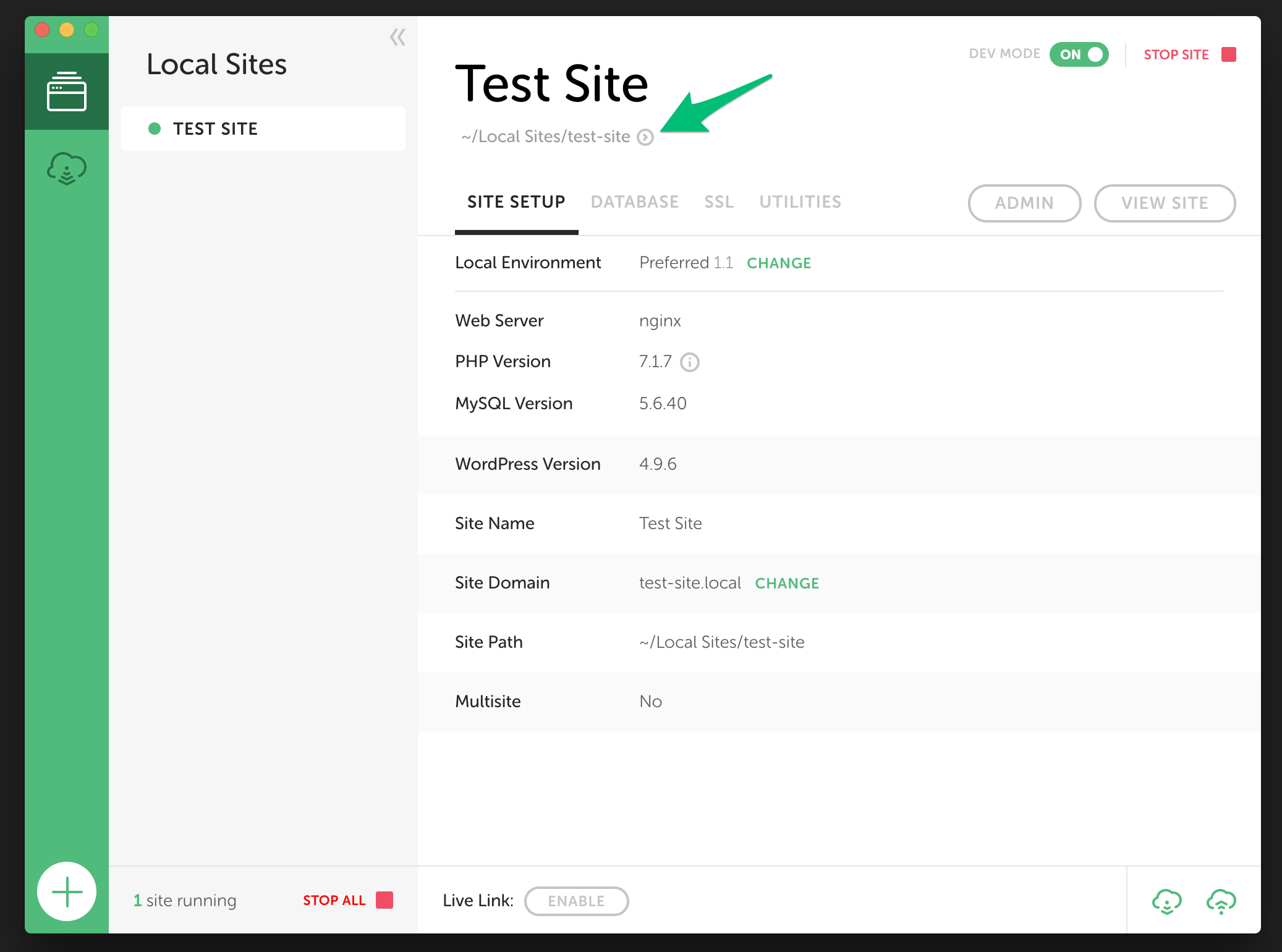The height and width of the screenshot is (952, 1282).
Task: Click the Admin button
Action: click(1024, 203)
